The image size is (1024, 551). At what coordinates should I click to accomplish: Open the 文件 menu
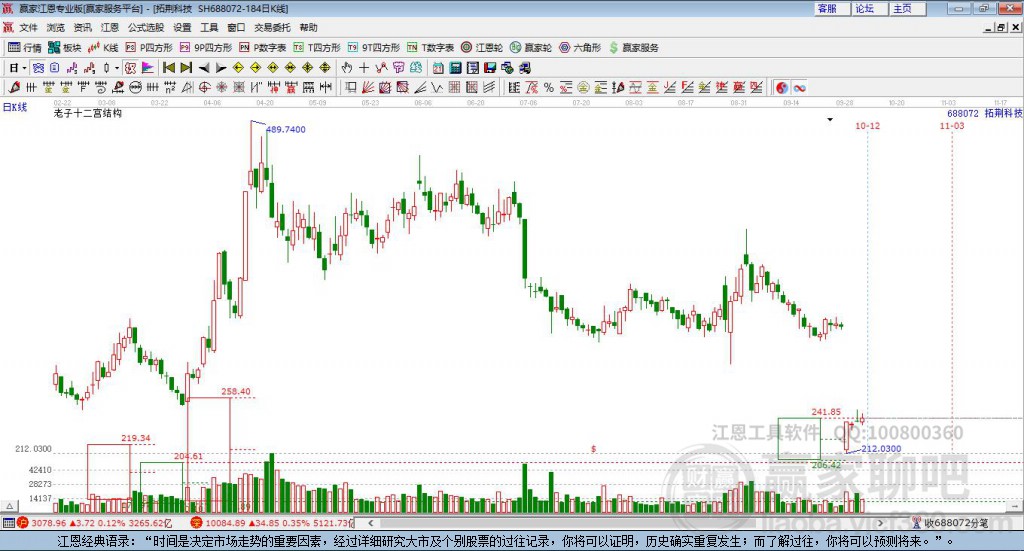(29, 27)
